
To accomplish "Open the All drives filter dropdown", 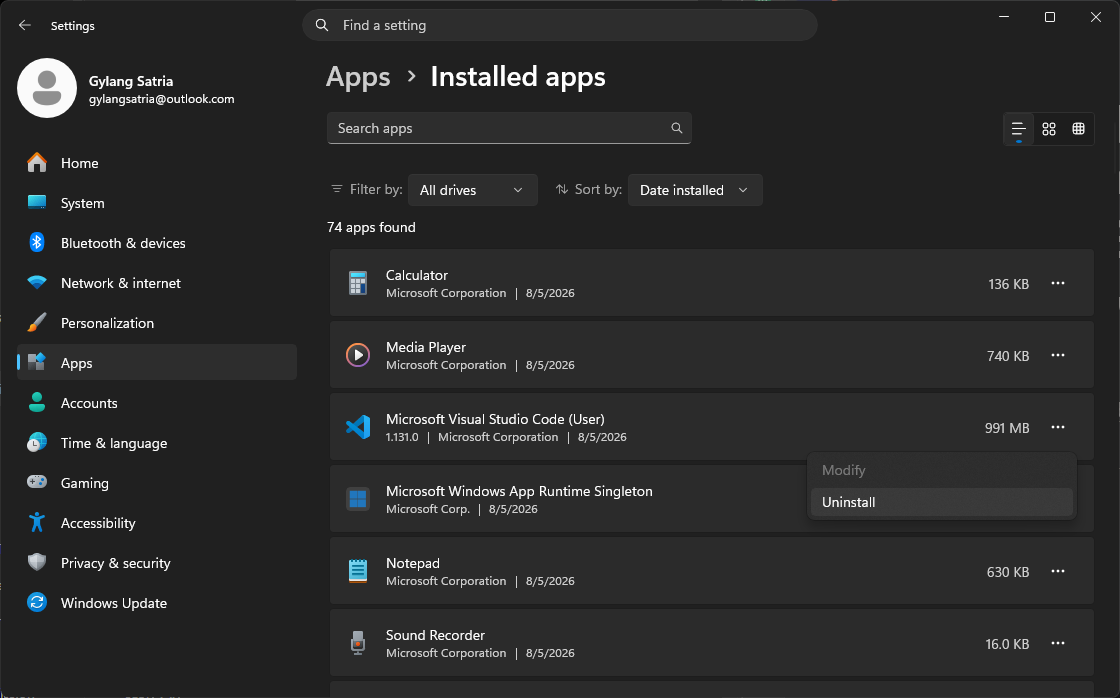I will [472, 190].
